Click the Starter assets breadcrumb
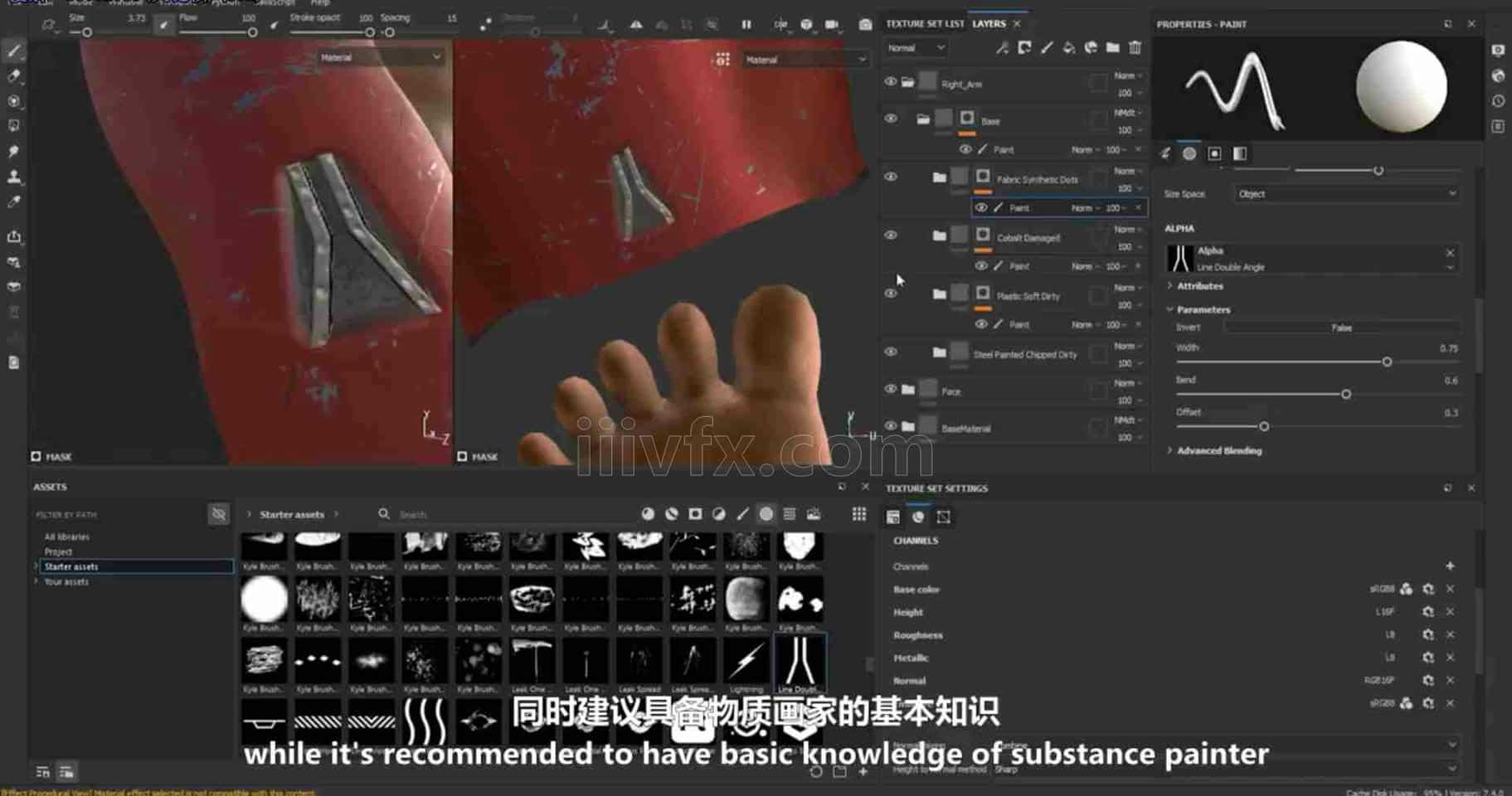The width and height of the screenshot is (1512, 796). 292,514
